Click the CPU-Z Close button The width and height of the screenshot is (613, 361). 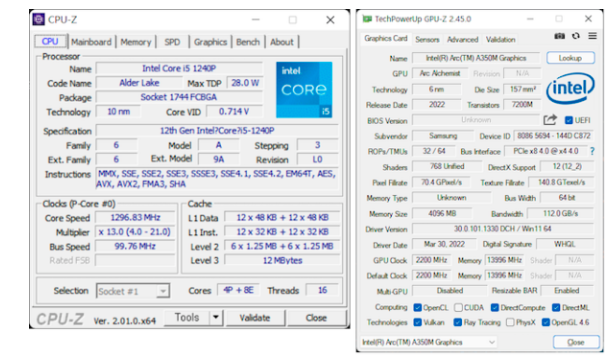316,318
